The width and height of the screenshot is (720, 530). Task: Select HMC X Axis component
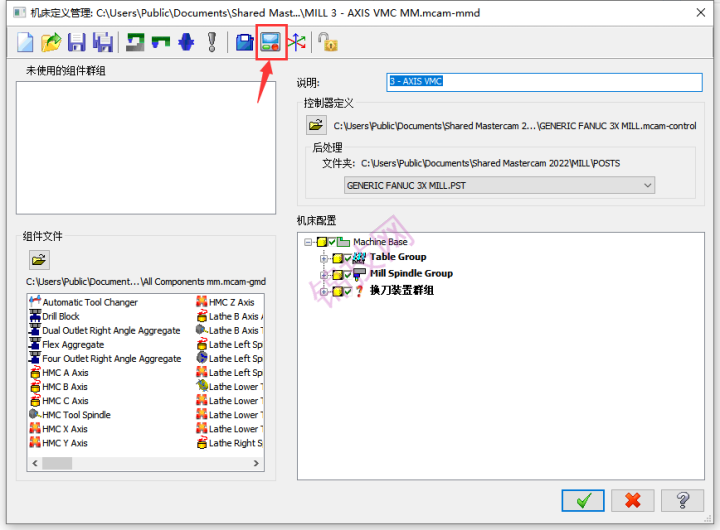pos(59,429)
